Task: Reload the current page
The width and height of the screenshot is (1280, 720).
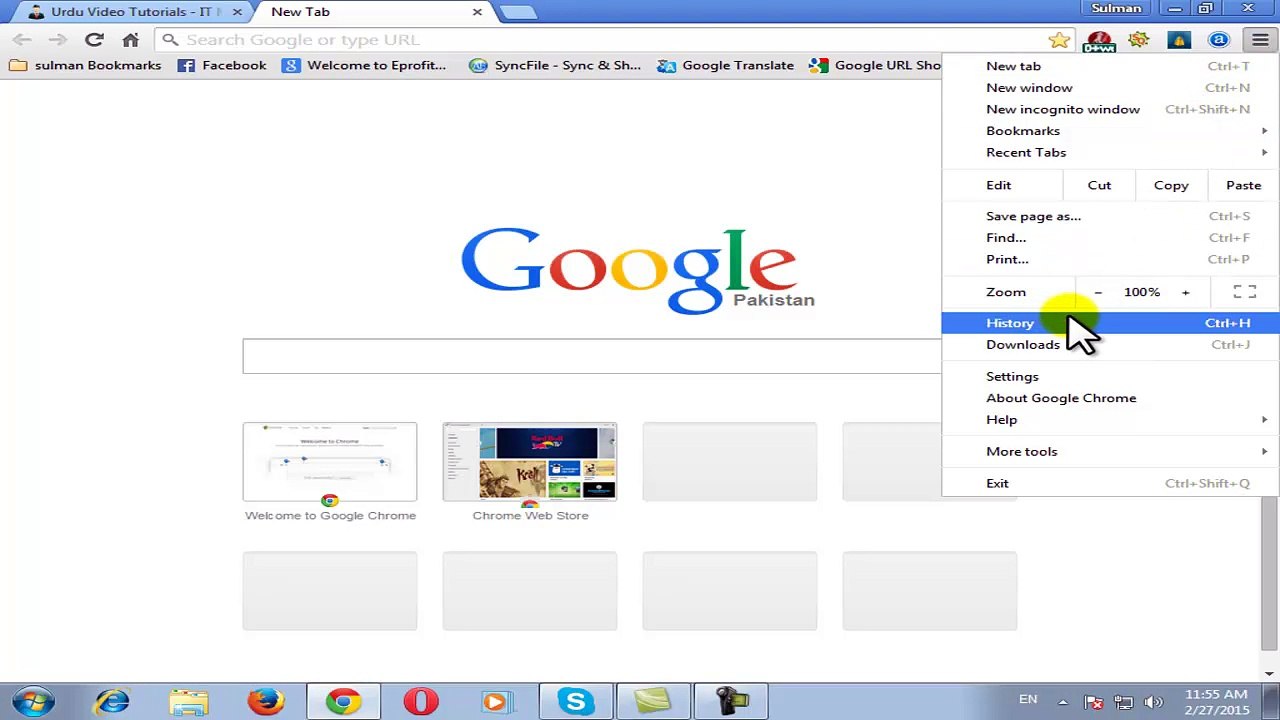Action: point(94,40)
